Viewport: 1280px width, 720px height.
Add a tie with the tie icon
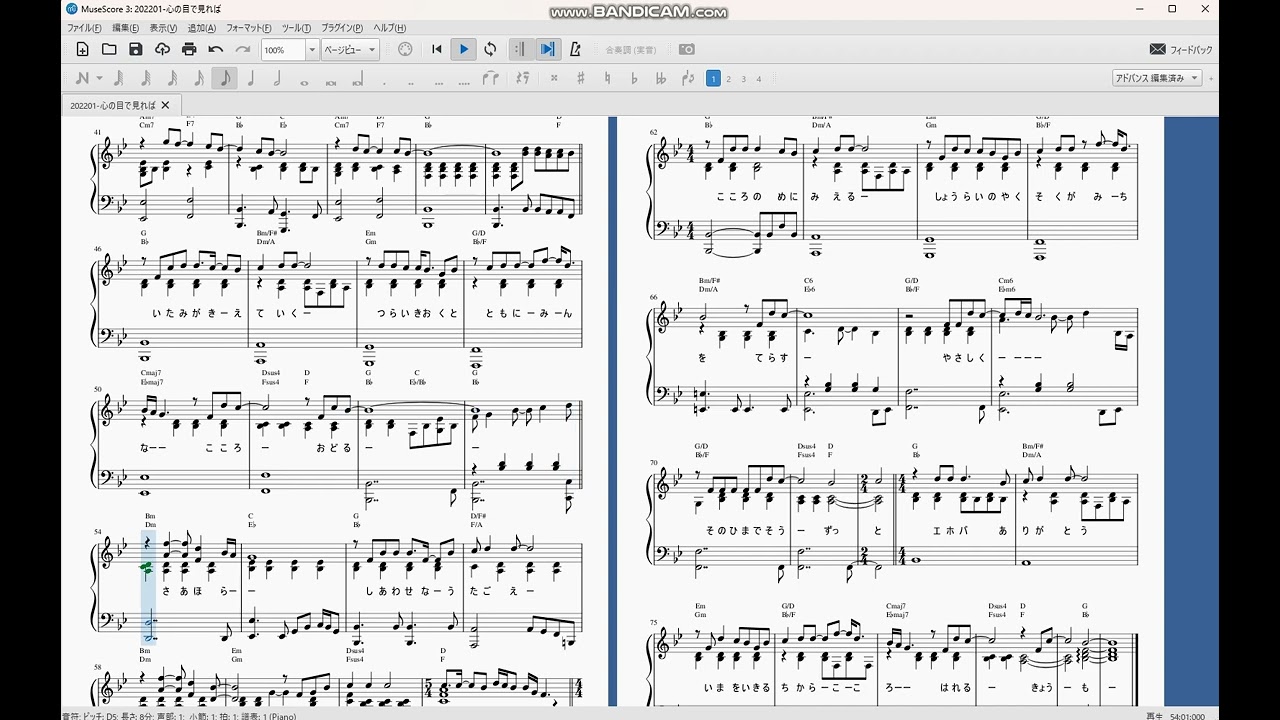coord(490,78)
